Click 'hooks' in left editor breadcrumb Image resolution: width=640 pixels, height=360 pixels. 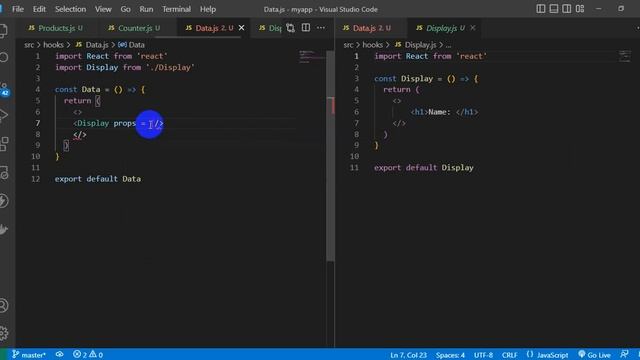point(53,45)
